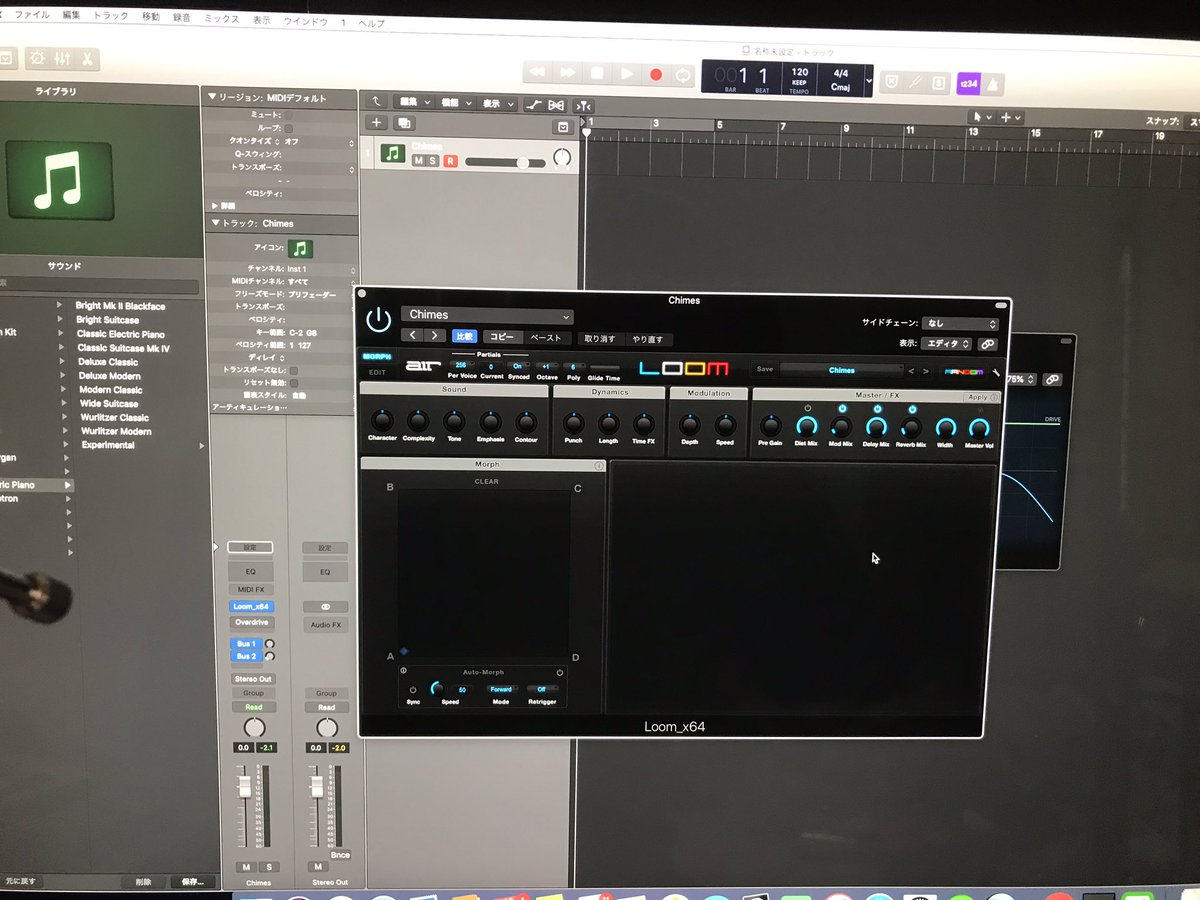Click the 120 tempo display
Image resolution: width=1200 pixels, height=900 pixels.
[x=800, y=74]
